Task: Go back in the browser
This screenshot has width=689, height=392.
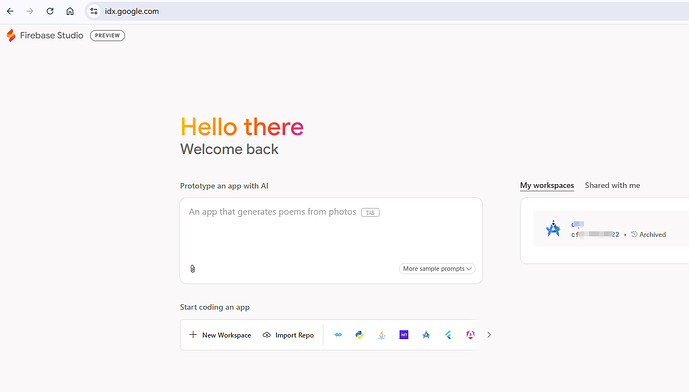Action: click(x=10, y=11)
